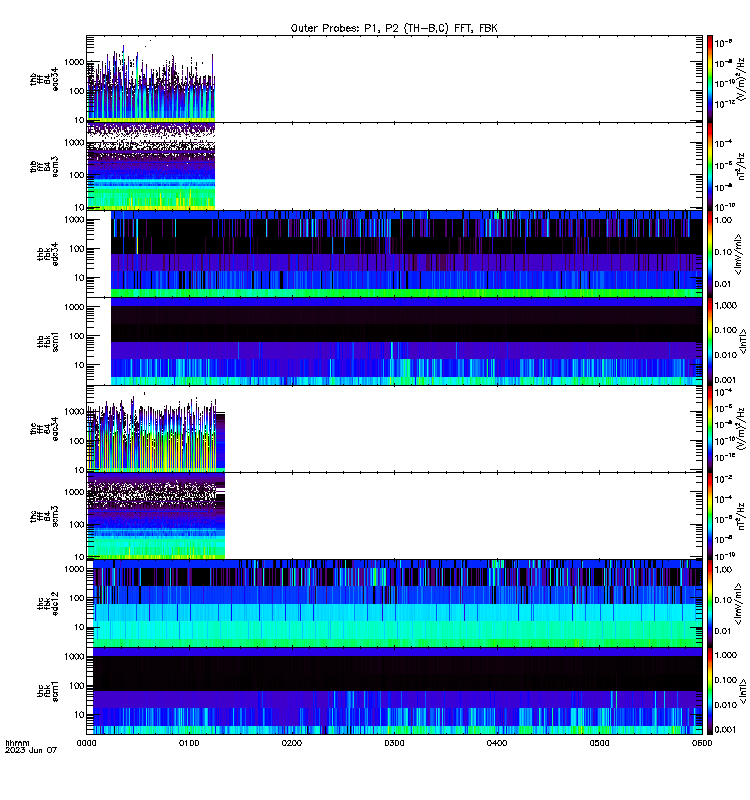
Task: Click the 0100 time axis label
Action: pyautogui.click(x=189, y=743)
